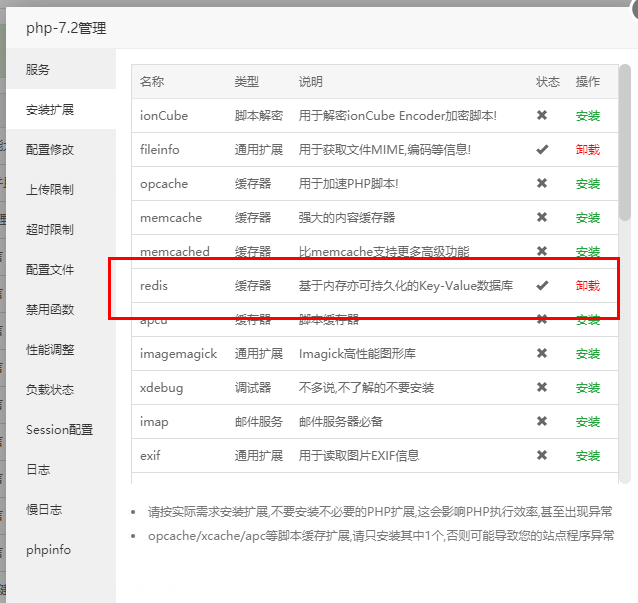View the 负载状态 tab

pos(50,390)
